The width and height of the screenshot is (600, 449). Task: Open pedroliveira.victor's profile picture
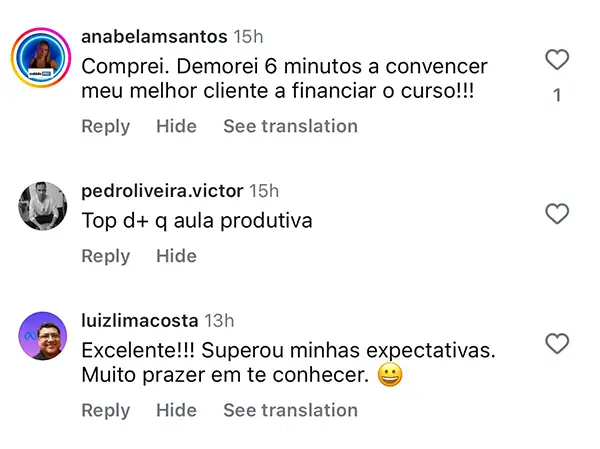pyautogui.click(x=41, y=207)
